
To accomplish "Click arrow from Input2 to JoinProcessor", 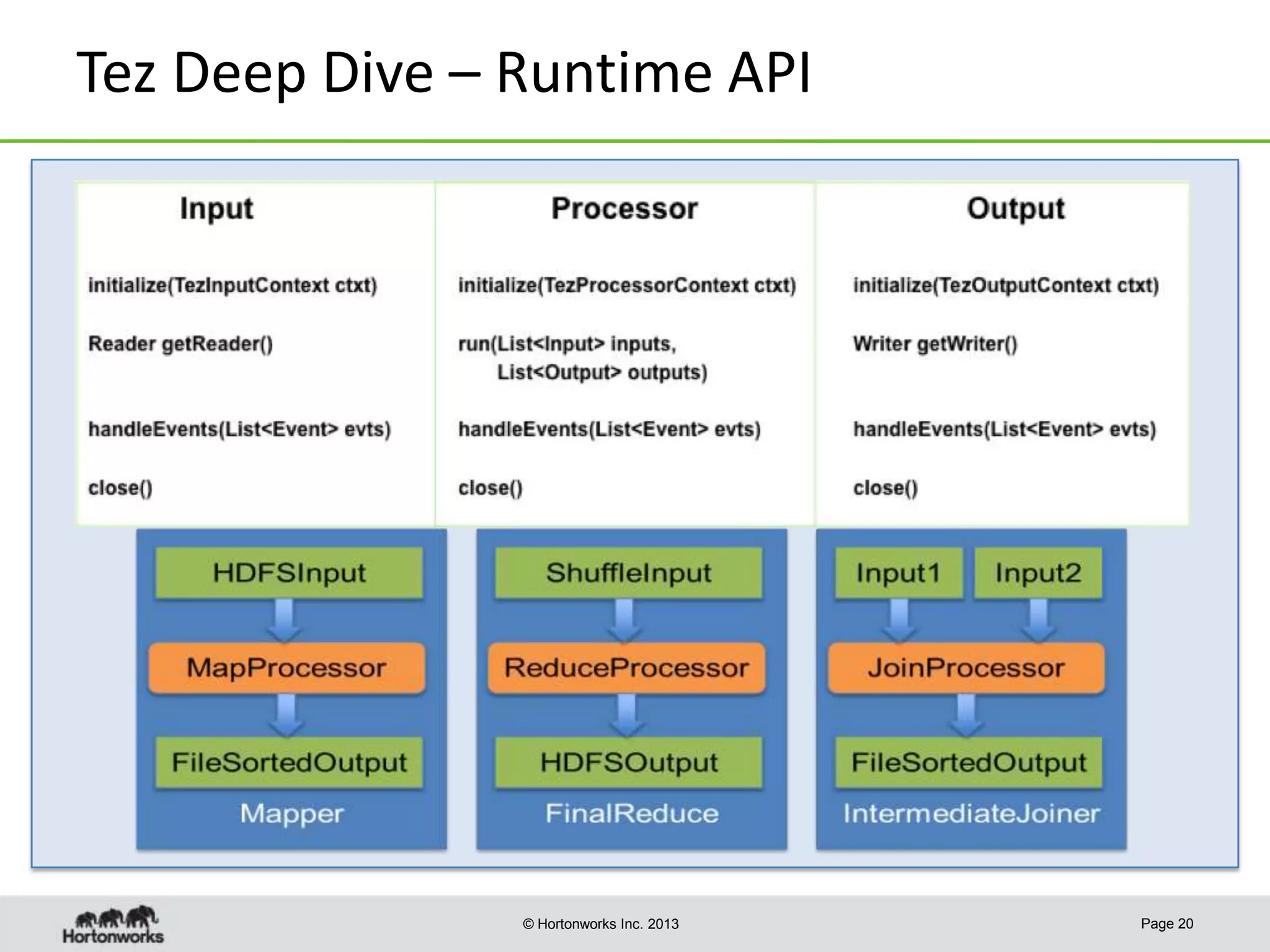I will [1039, 620].
